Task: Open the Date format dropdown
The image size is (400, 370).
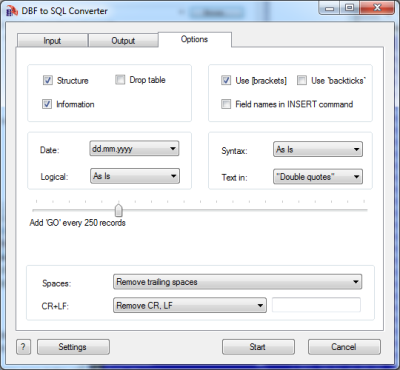Action: (134, 149)
